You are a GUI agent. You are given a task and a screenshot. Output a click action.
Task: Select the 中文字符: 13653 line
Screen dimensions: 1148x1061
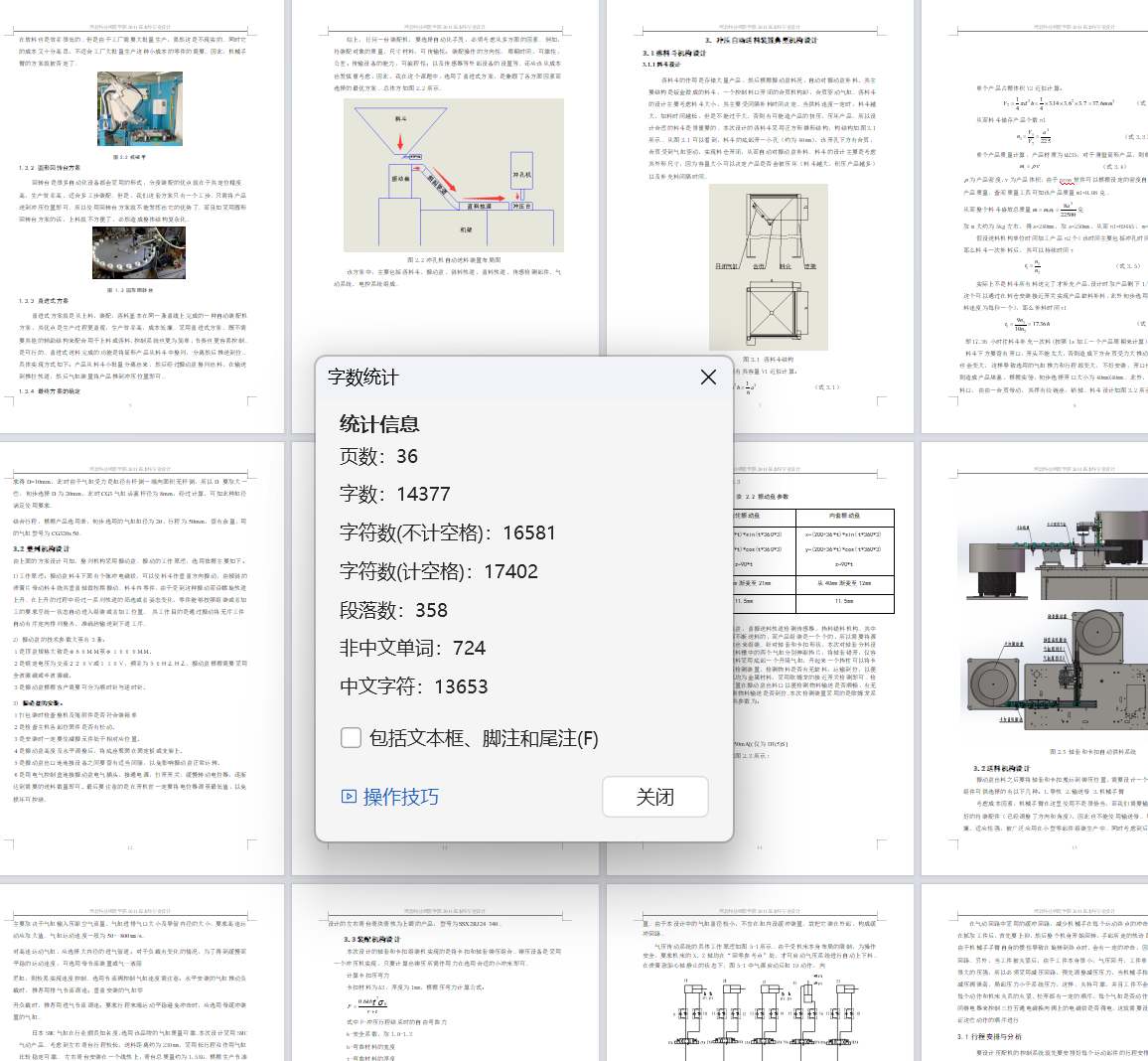point(414,686)
